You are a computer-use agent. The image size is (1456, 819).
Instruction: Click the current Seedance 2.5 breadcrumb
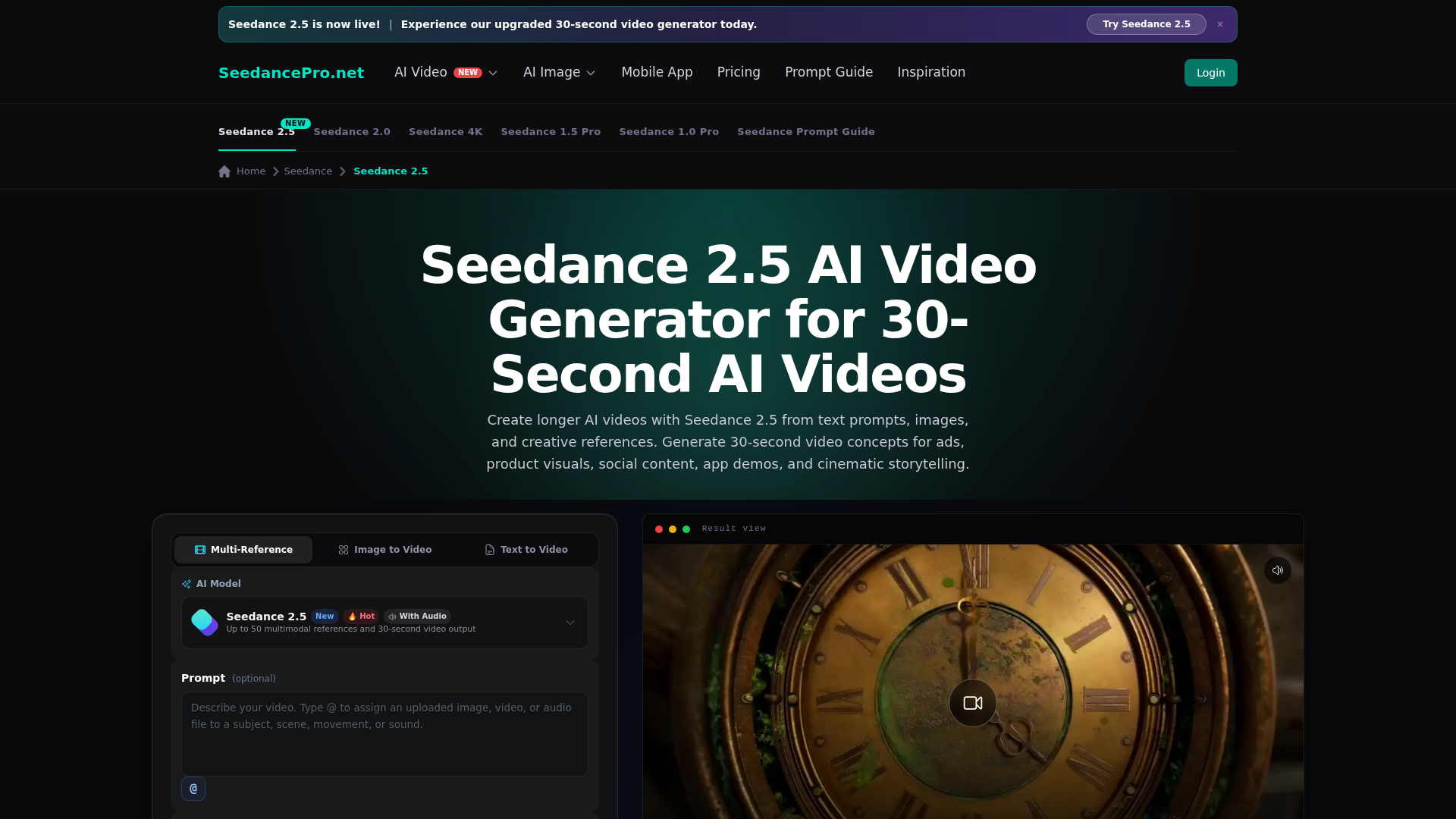pyautogui.click(x=391, y=171)
